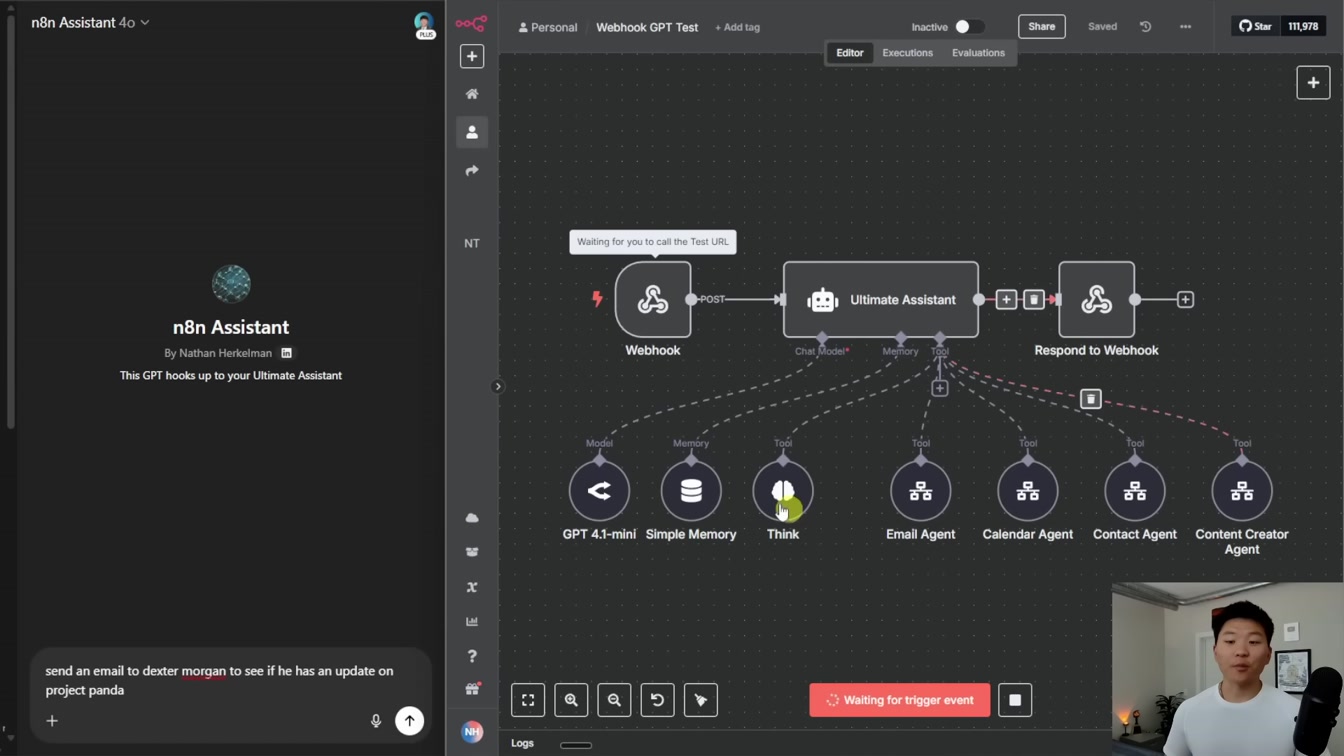The image size is (1344, 756).
Task: Open the NT project in sidebar
Action: pos(472,243)
